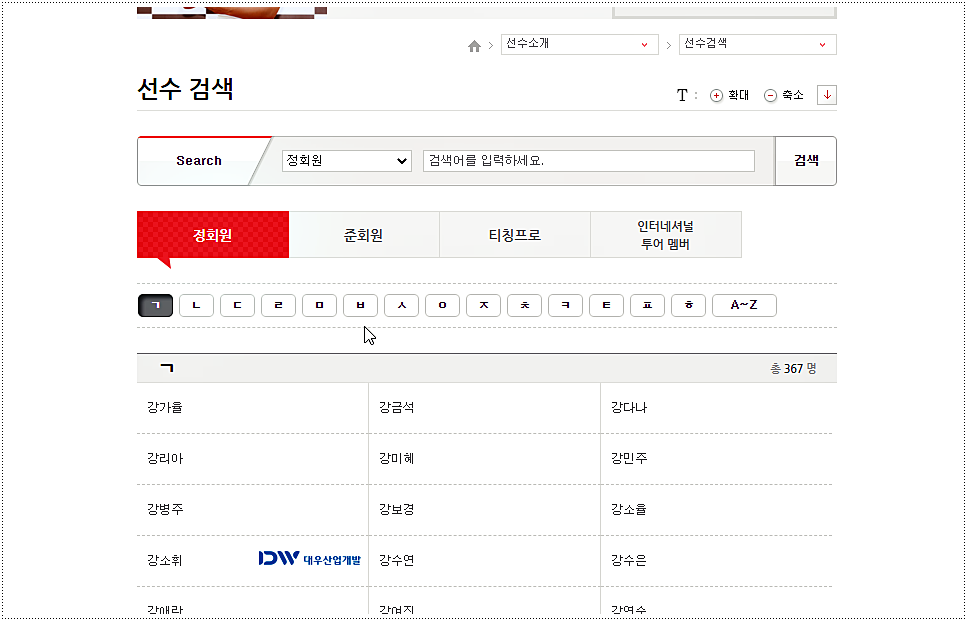
Task: Open the 선수검색 breadcrumb dropdown
Action: [x=758, y=44]
